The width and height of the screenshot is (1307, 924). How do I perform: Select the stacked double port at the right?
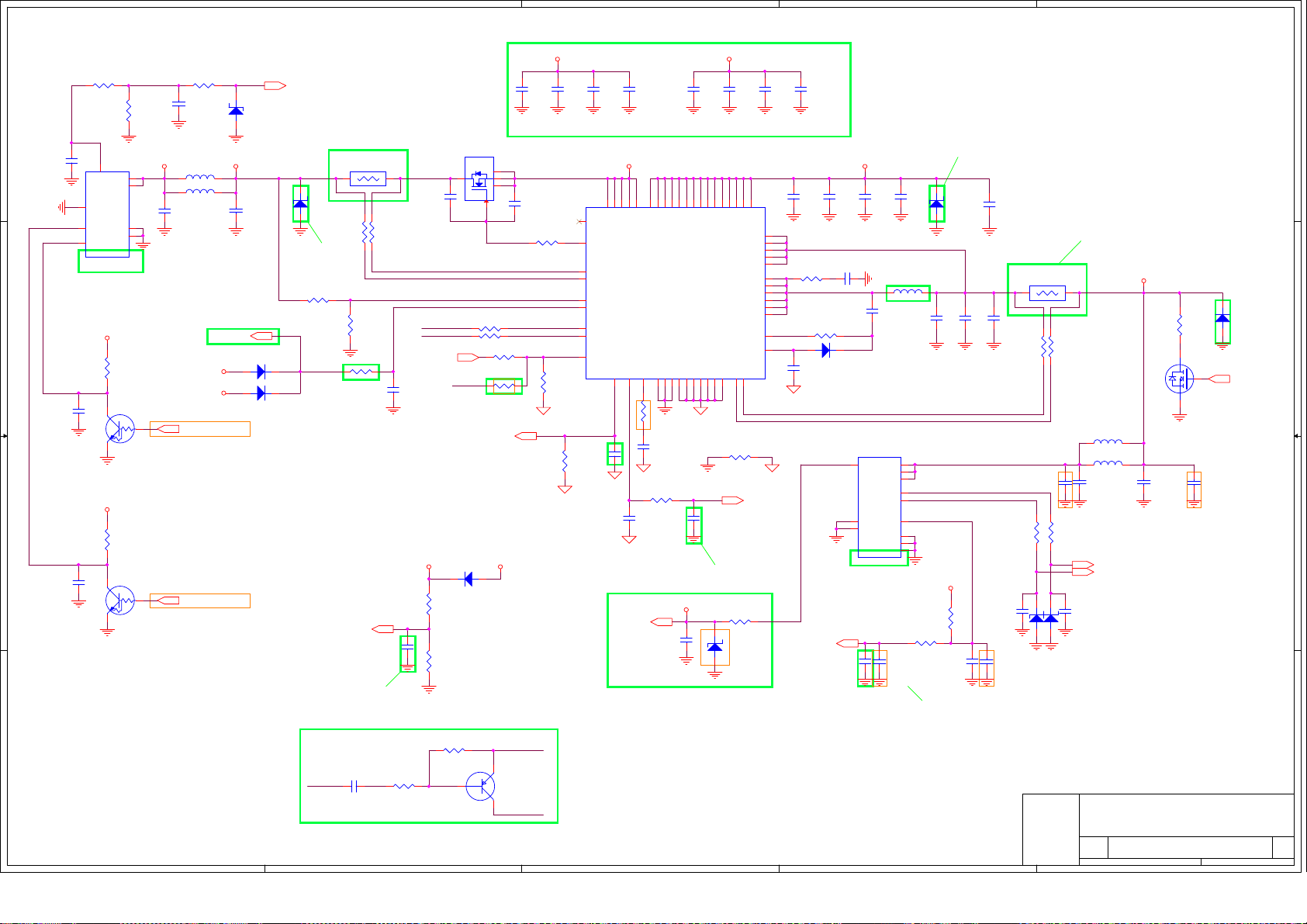point(1083,568)
